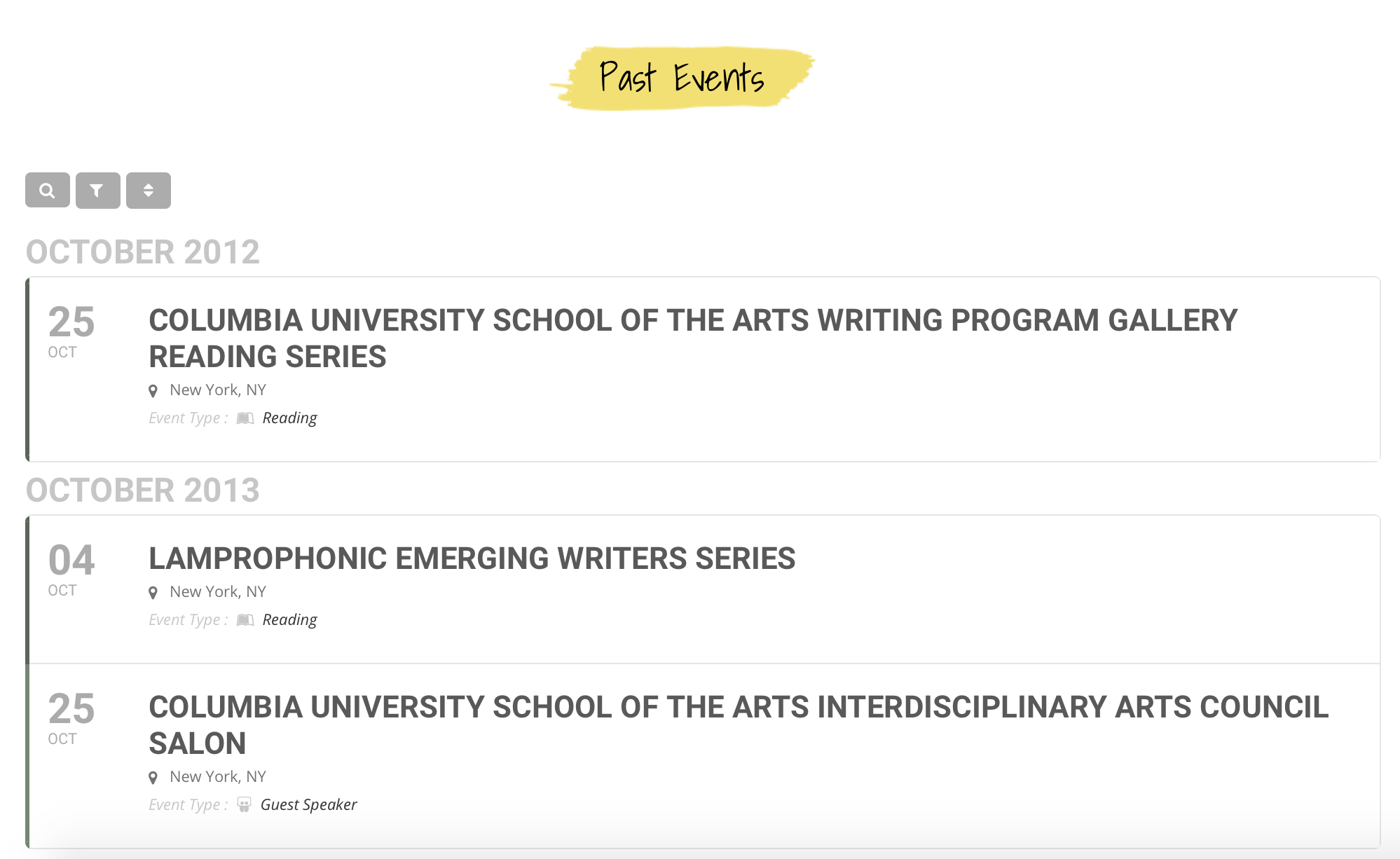Click the October 2013 month header

click(142, 490)
